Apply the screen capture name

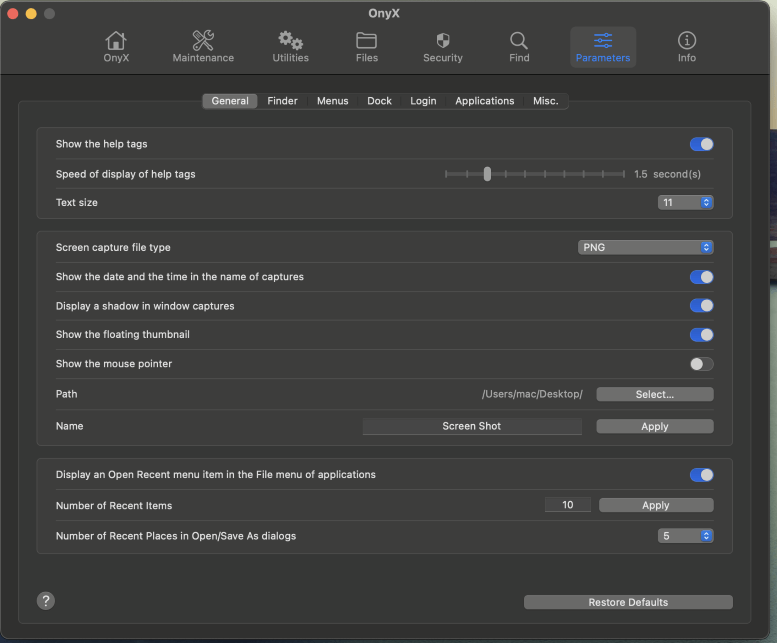[655, 427]
